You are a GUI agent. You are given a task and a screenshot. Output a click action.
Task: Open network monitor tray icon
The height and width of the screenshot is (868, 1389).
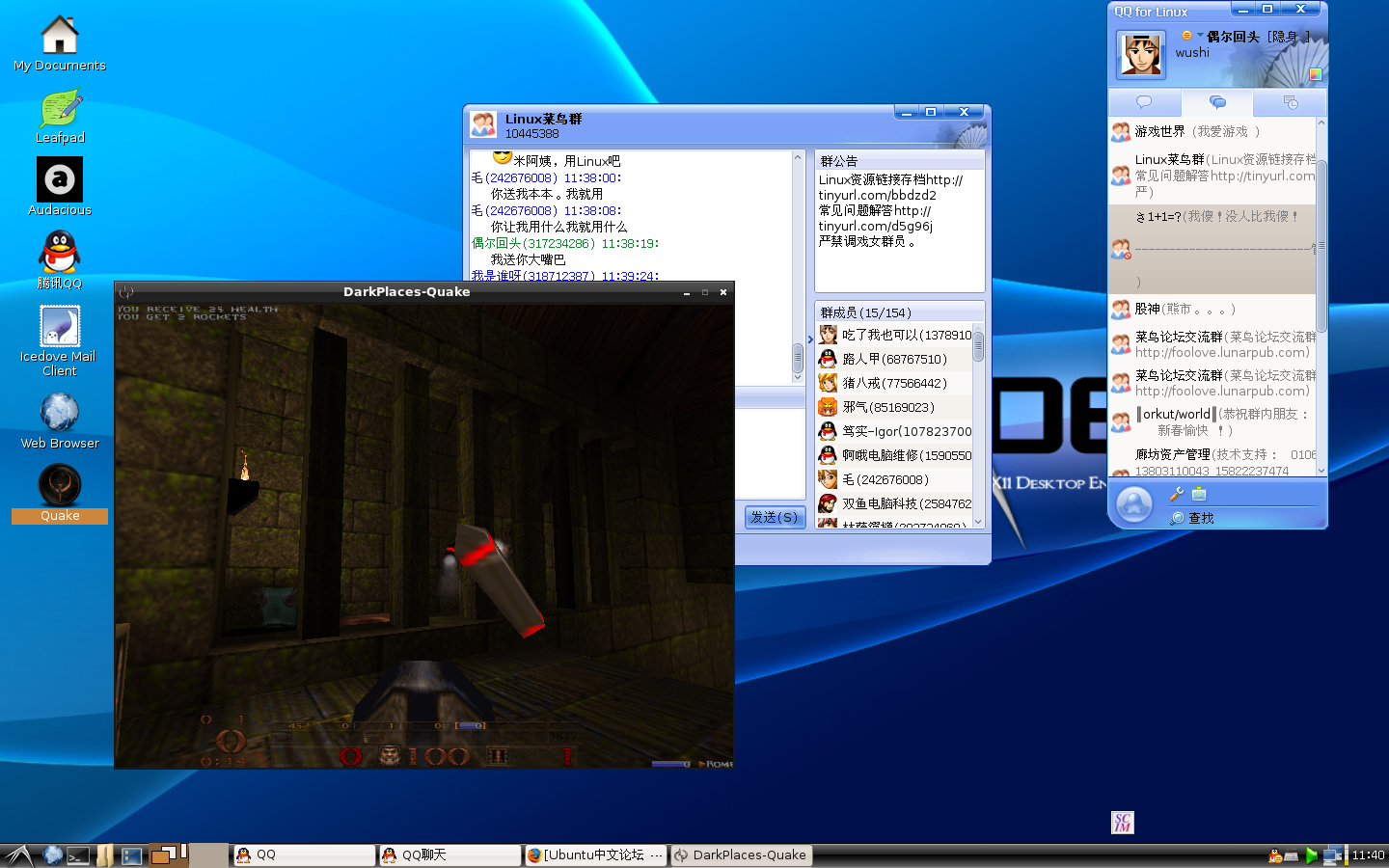[1333, 855]
